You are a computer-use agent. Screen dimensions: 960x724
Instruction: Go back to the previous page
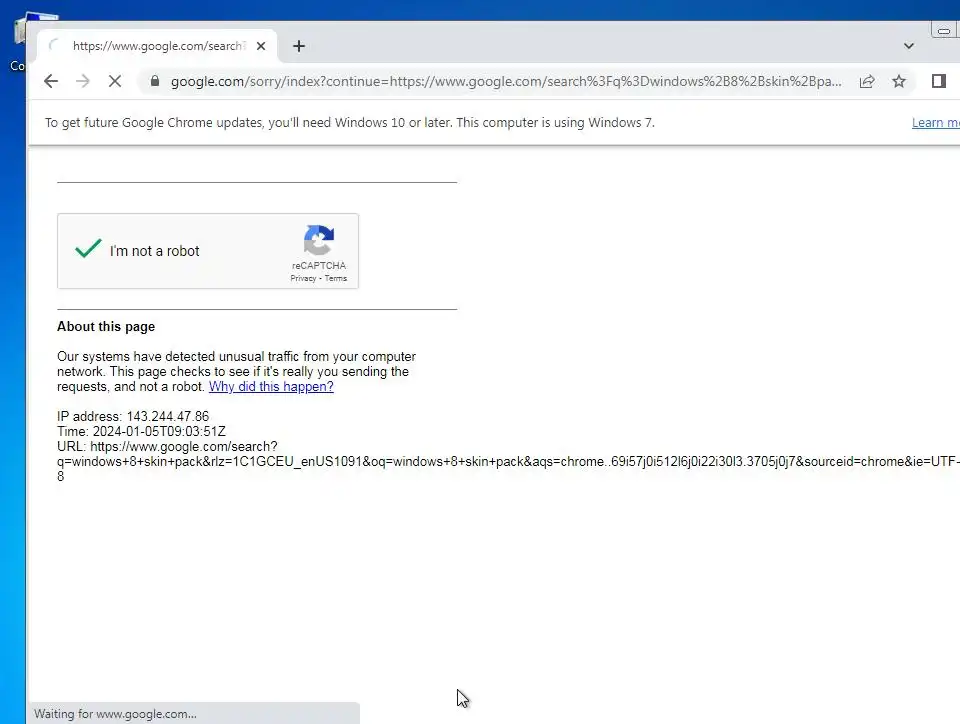pos(51,81)
